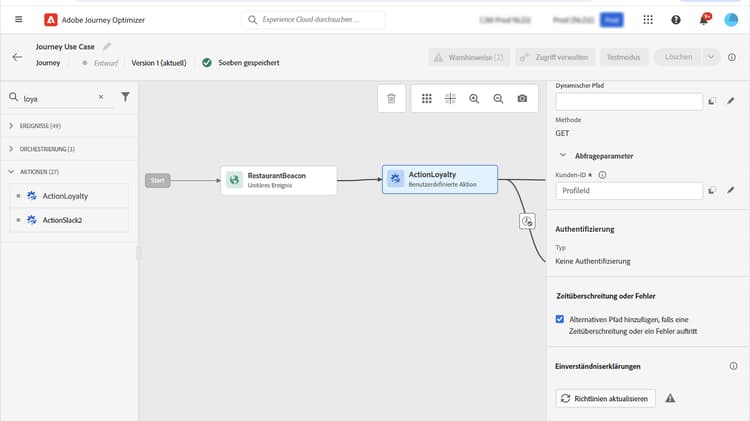Click the Keine Authentifizierung text

tap(593, 261)
